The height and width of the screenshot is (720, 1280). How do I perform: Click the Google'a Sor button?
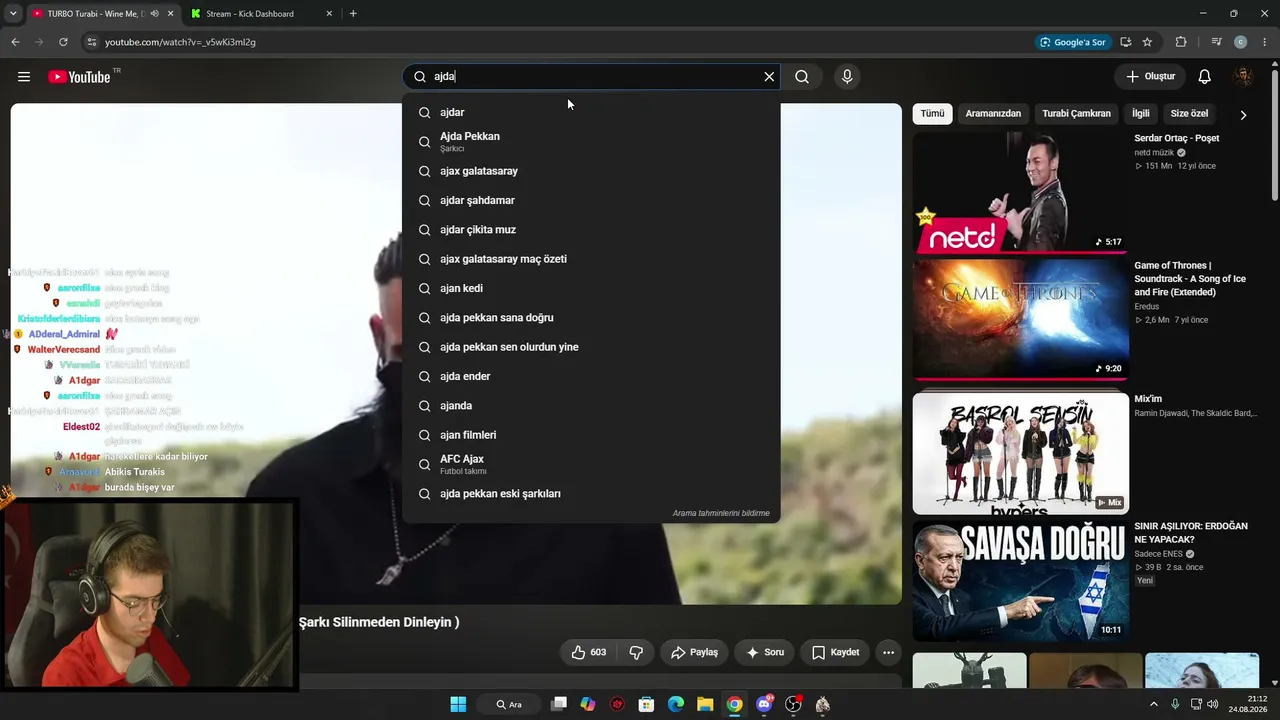1073,42
